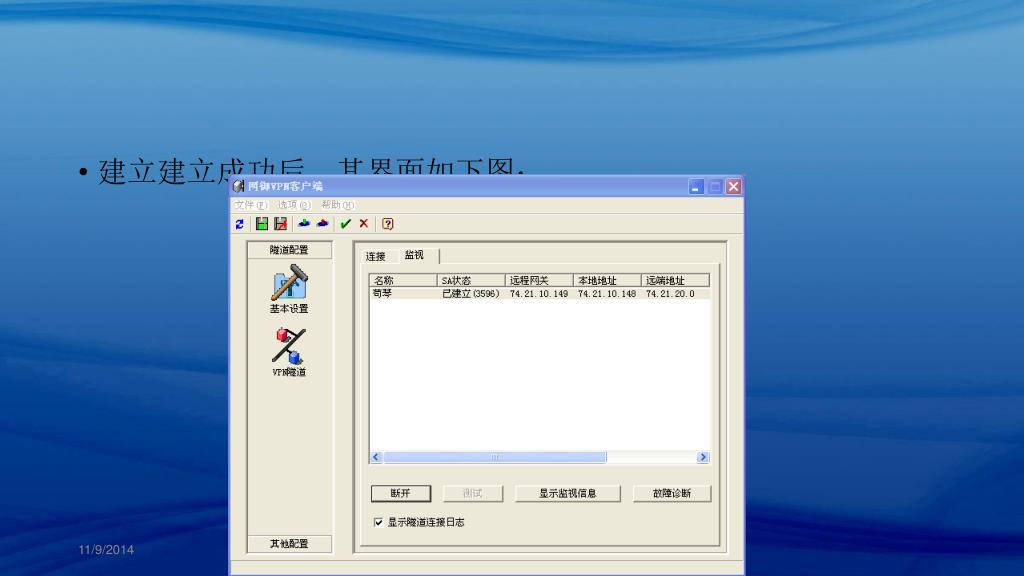1024x576 pixels.
Task: Expand the 其他配置 sidebar section
Action: coord(289,543)
